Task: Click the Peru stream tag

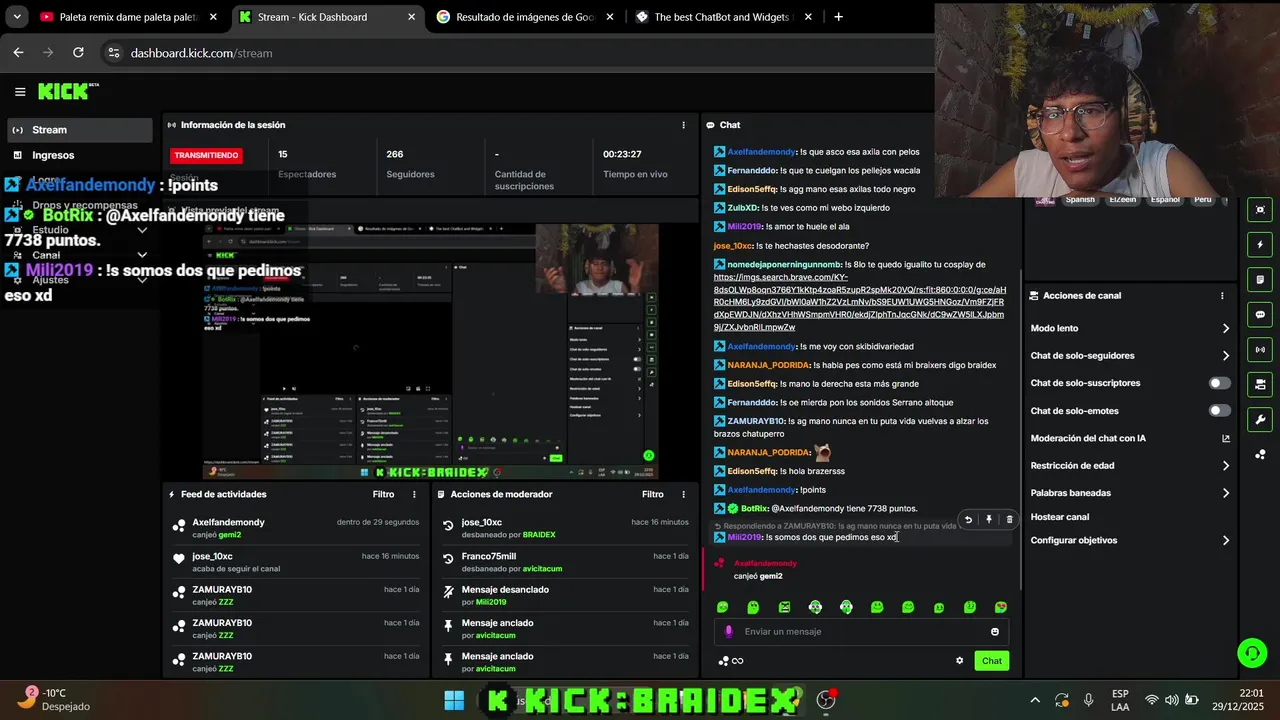Action: [1203, 199]
